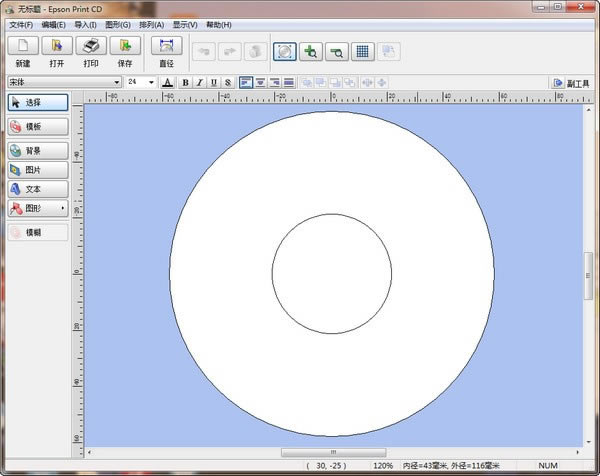Screen dimensions: 600x476
Task: Expand the 图形 (Shapes) submenu arrow
Action: point(64,208)
